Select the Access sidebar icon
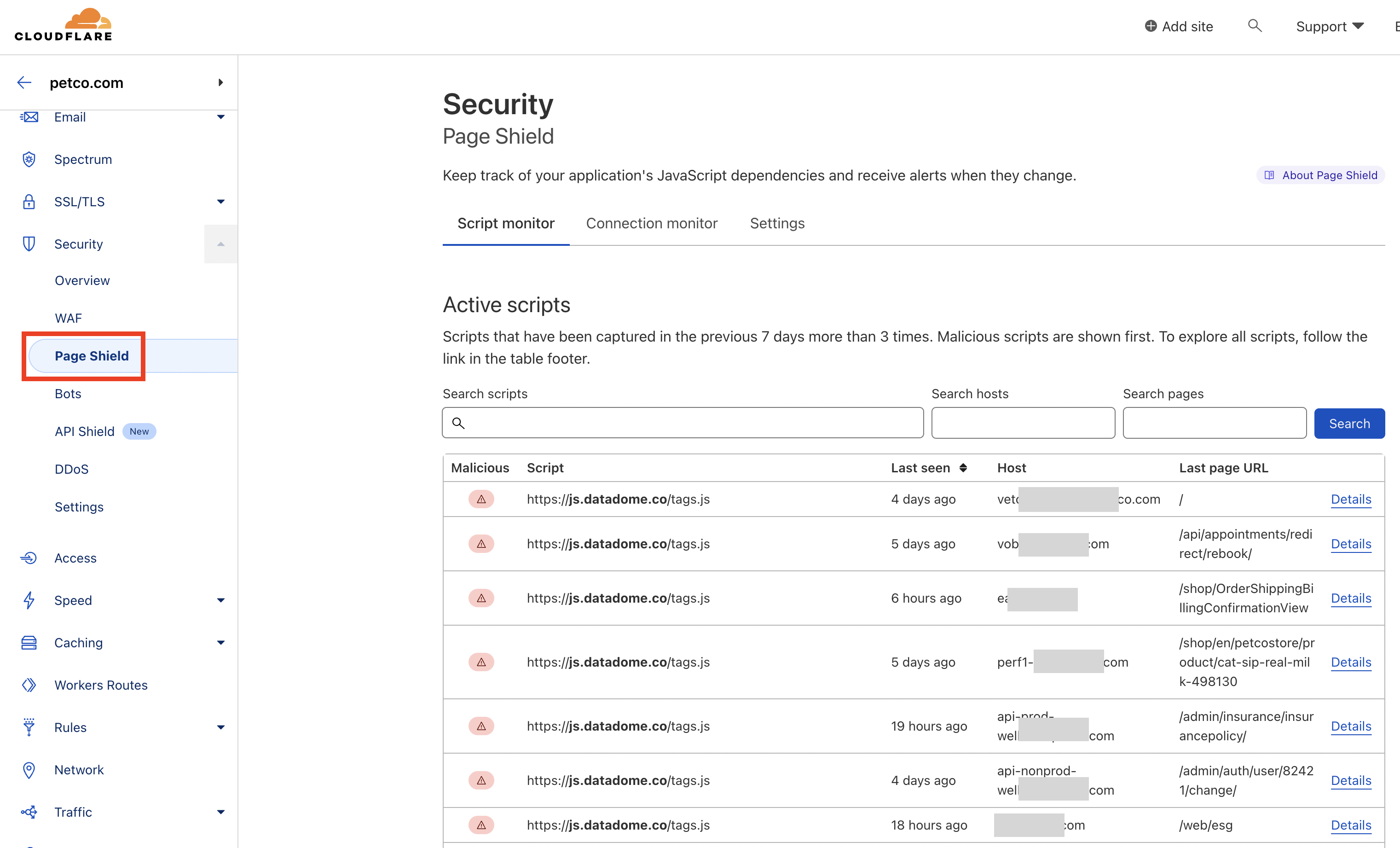1400x848 pixels. coord(29,558)
